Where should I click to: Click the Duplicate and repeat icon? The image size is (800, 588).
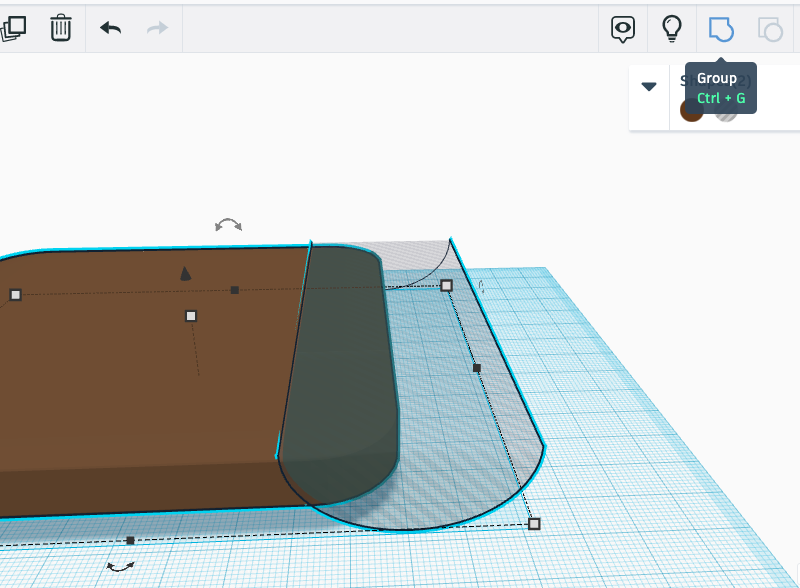(13, 28)
